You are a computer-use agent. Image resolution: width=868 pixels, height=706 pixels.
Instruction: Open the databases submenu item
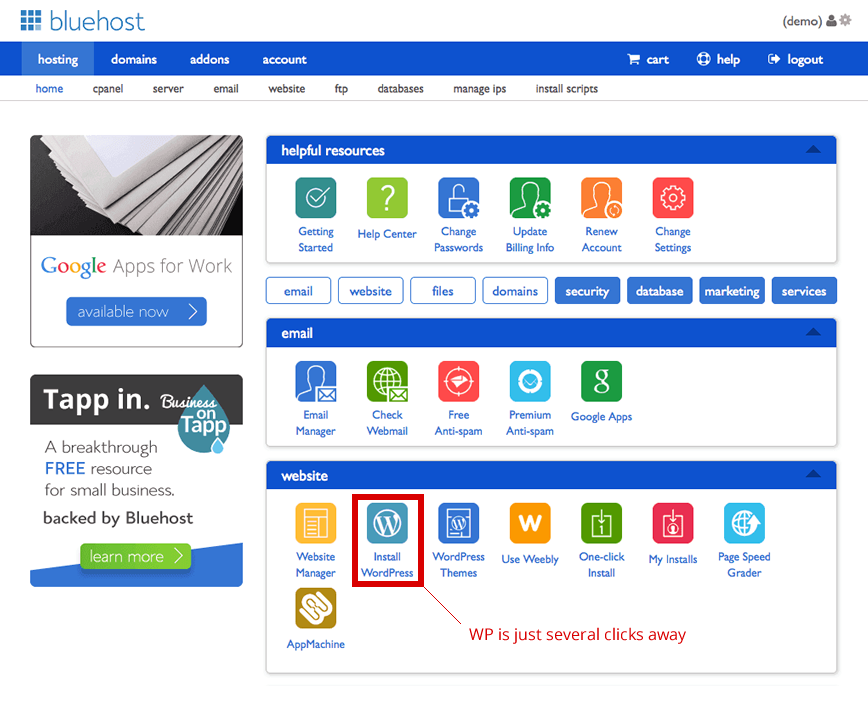(x=400, y=89)
